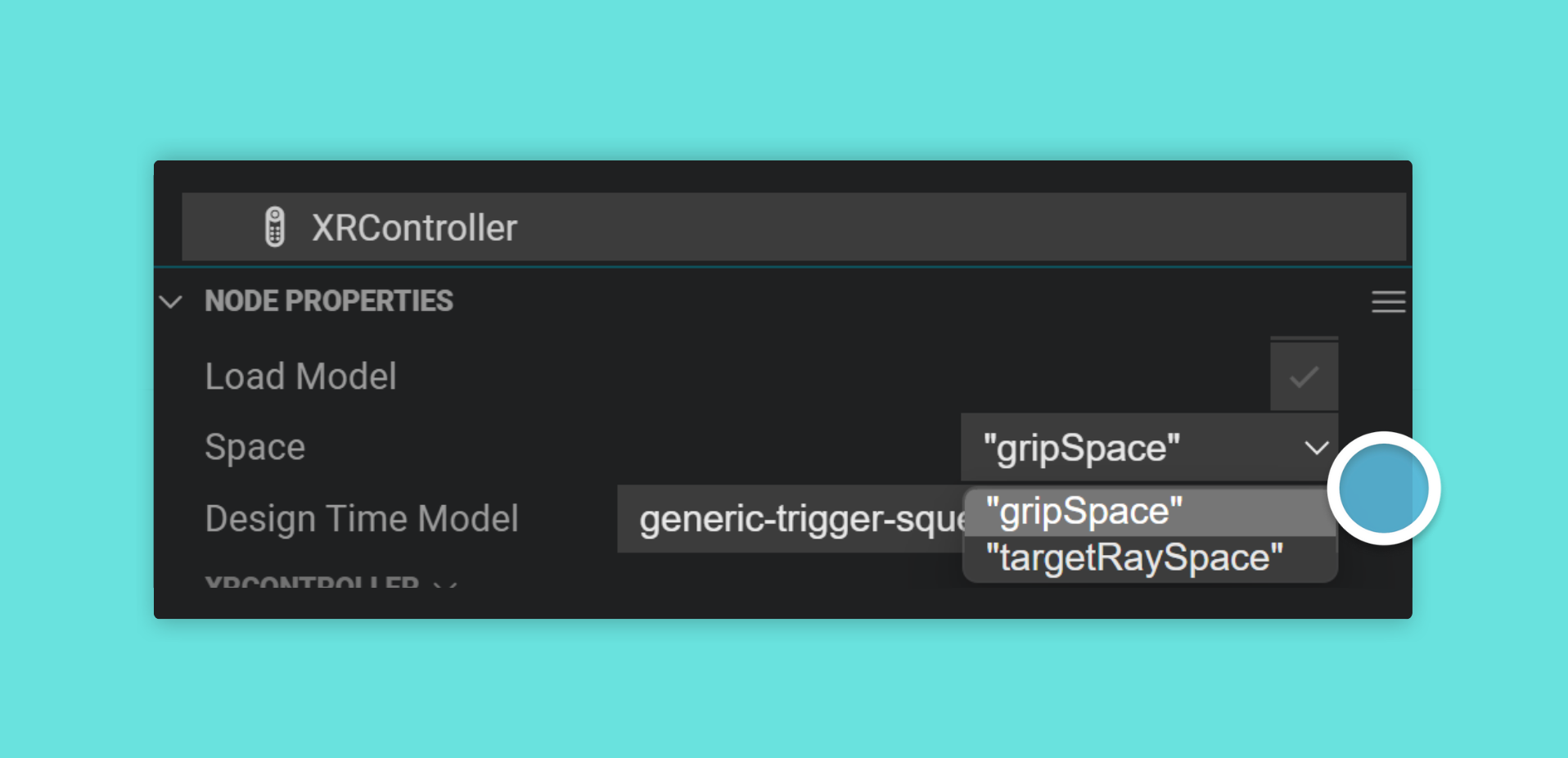Click the XRCONTROLLER section heading at bottom
1568x758 pixels.
click(x=312, y=583)
